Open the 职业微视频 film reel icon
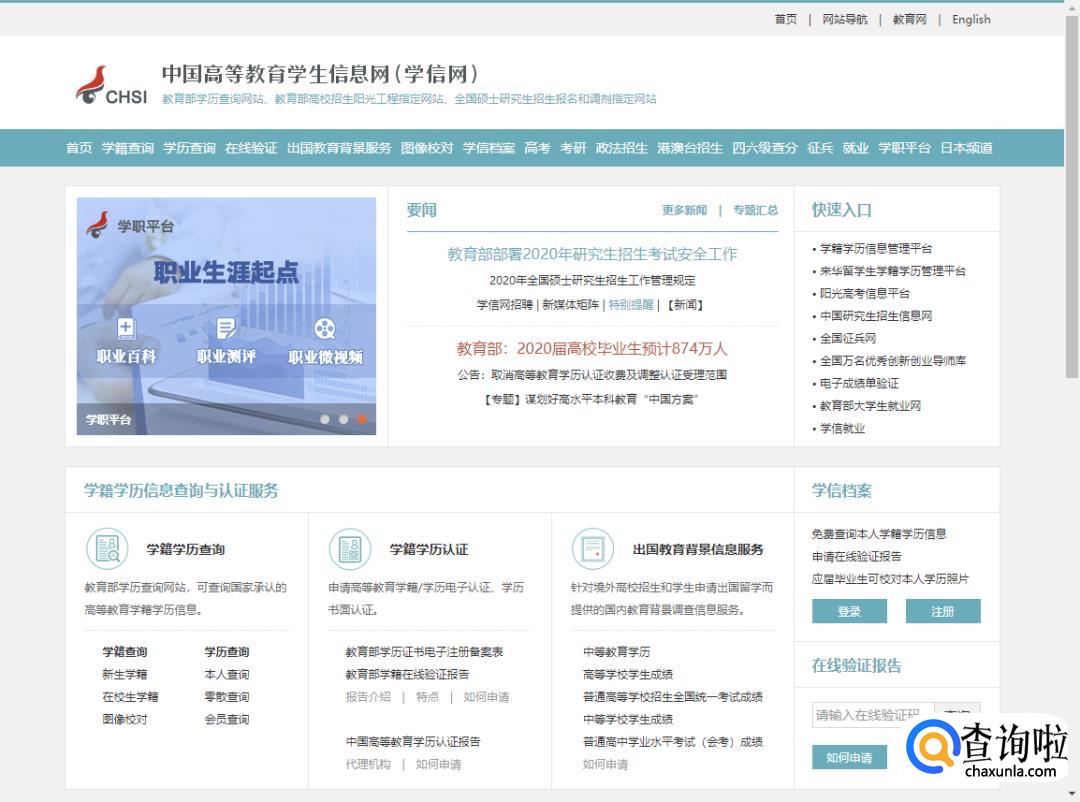The image size is (1080, 802). coord(324,328)
